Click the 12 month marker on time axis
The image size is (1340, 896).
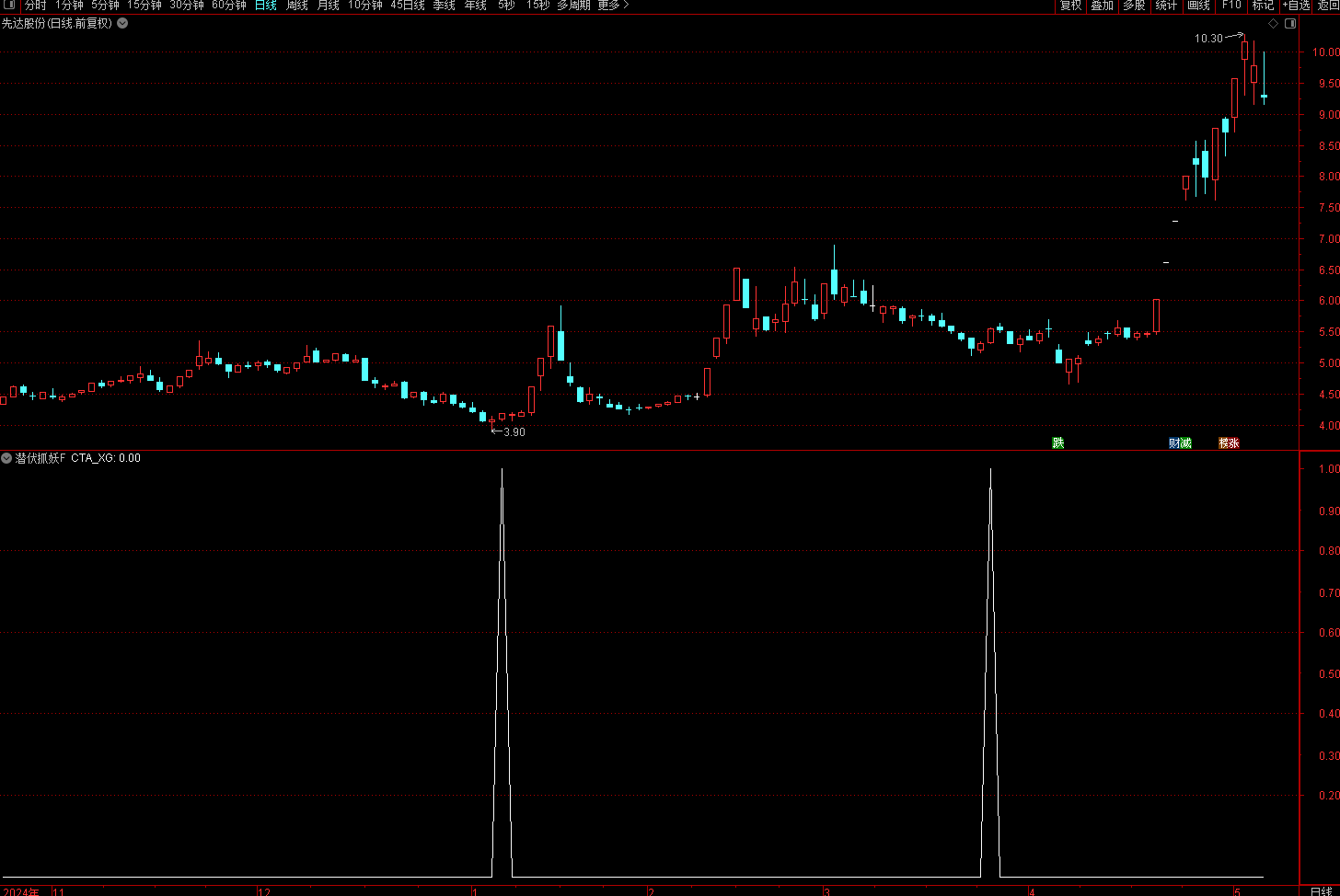pos(264,891)
